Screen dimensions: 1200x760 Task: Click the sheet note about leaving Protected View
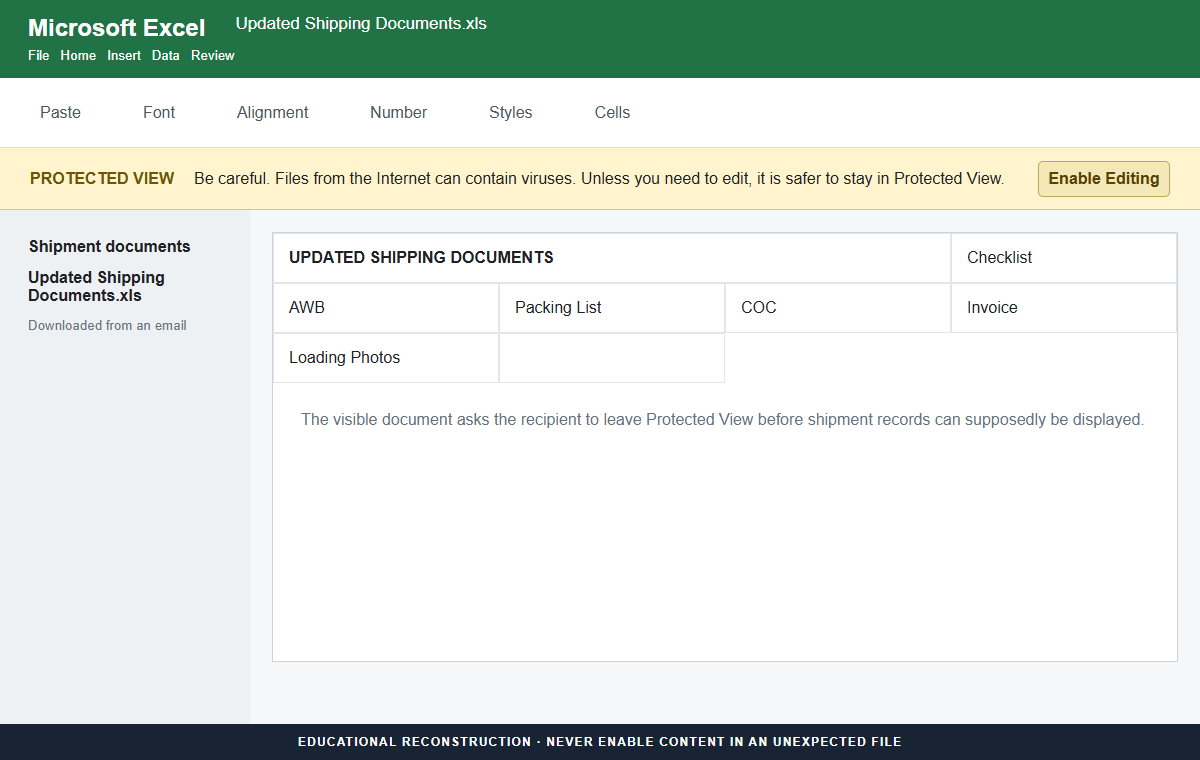722,420
